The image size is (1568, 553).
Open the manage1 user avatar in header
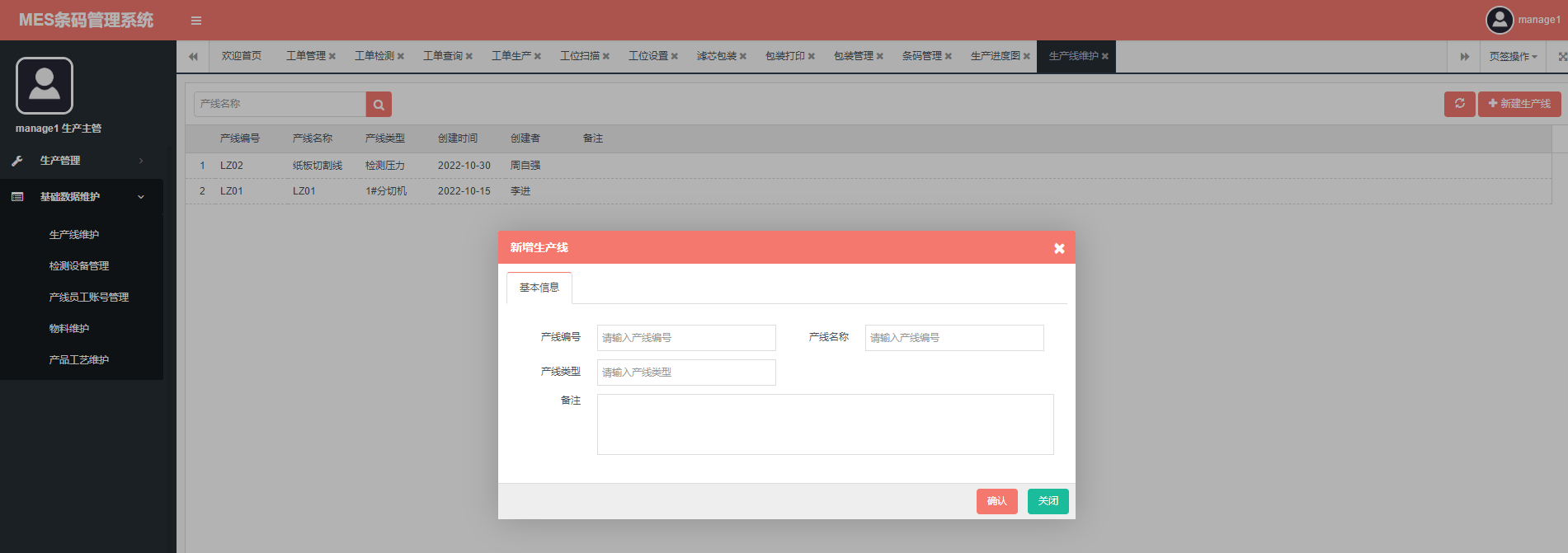click(x=1500, y=20)
